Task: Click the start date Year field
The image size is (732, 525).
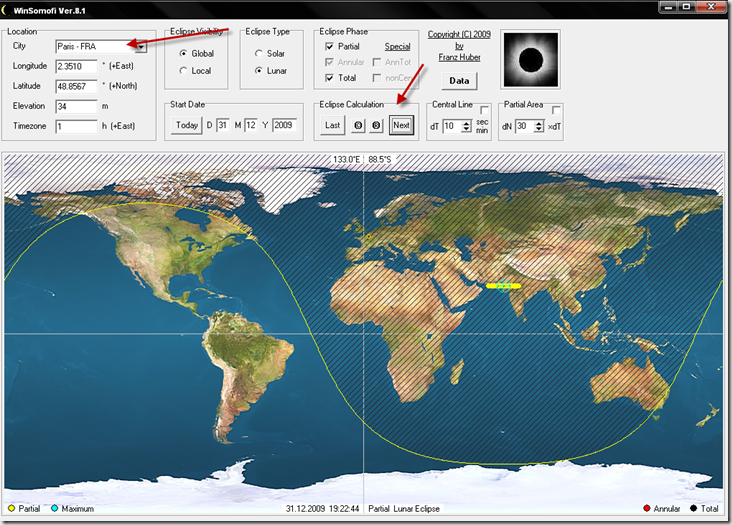Action: click(x=284, y=126)
